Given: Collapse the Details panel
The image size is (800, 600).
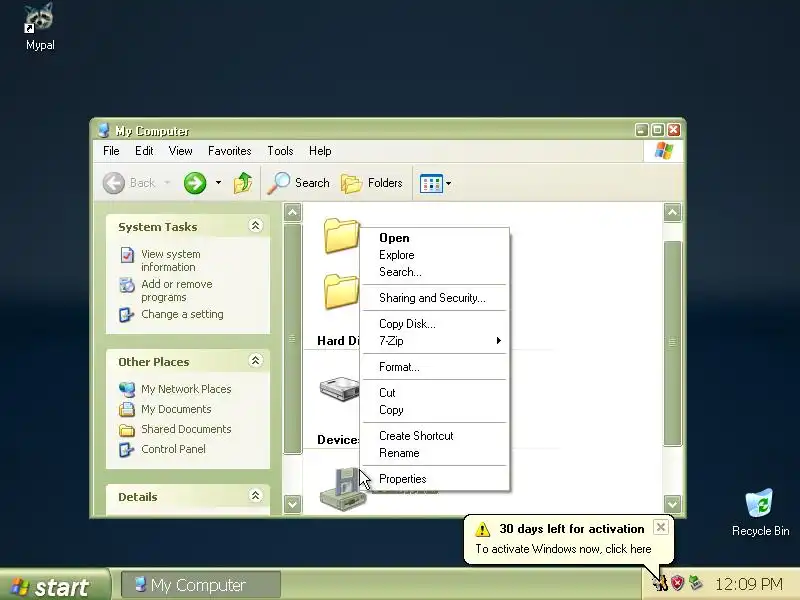Looking at the screenshot, I should [256, 495].
